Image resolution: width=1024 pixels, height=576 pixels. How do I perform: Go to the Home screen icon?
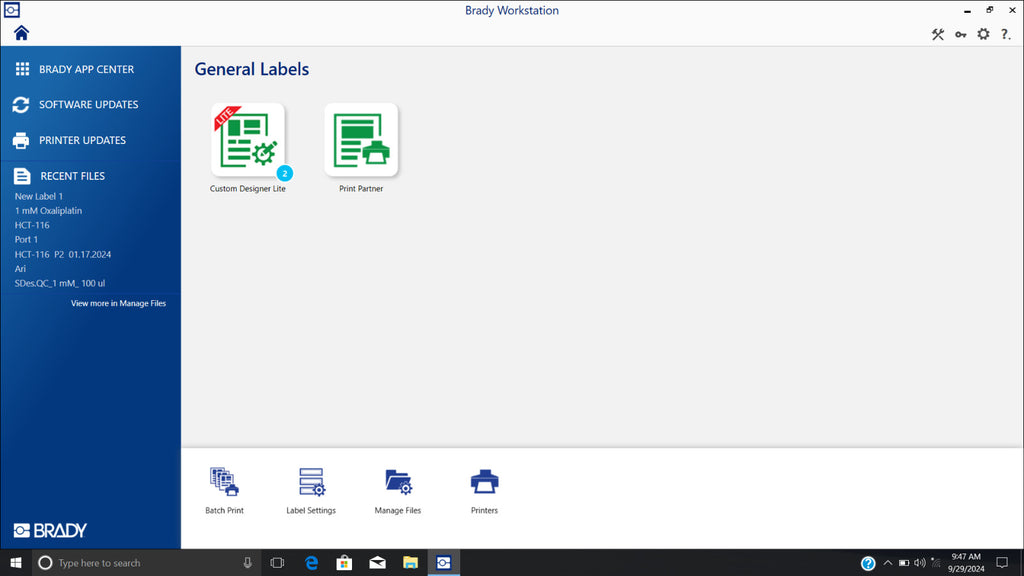click(x=22, y=33)
